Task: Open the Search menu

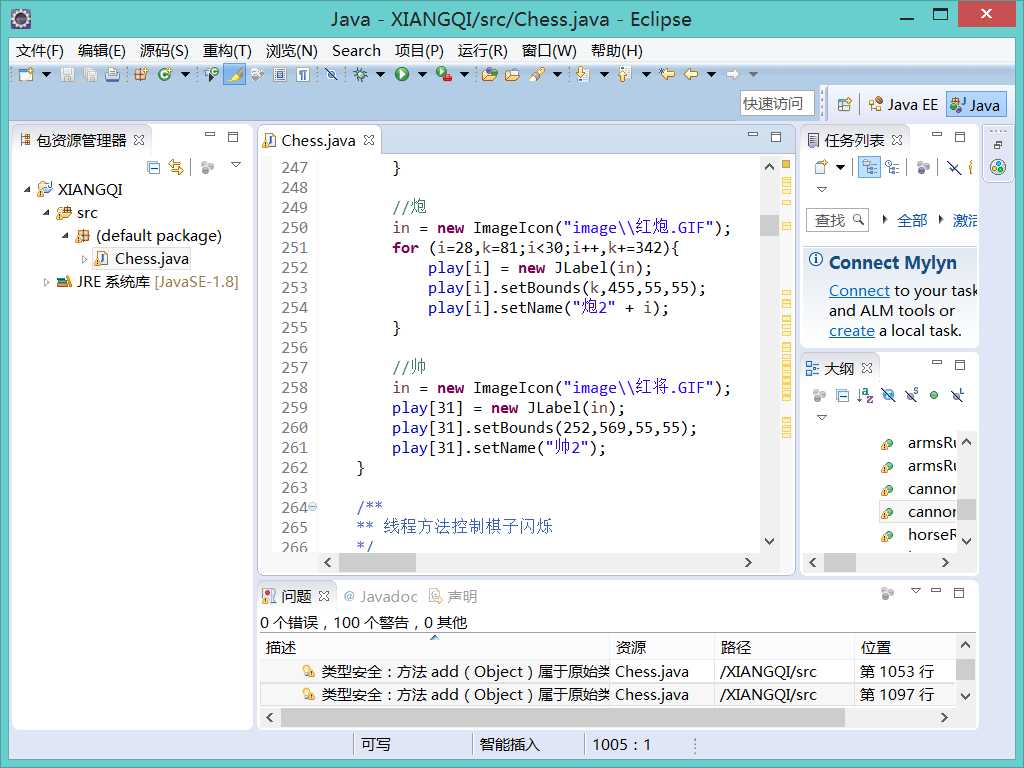Action: pos(356,51)
